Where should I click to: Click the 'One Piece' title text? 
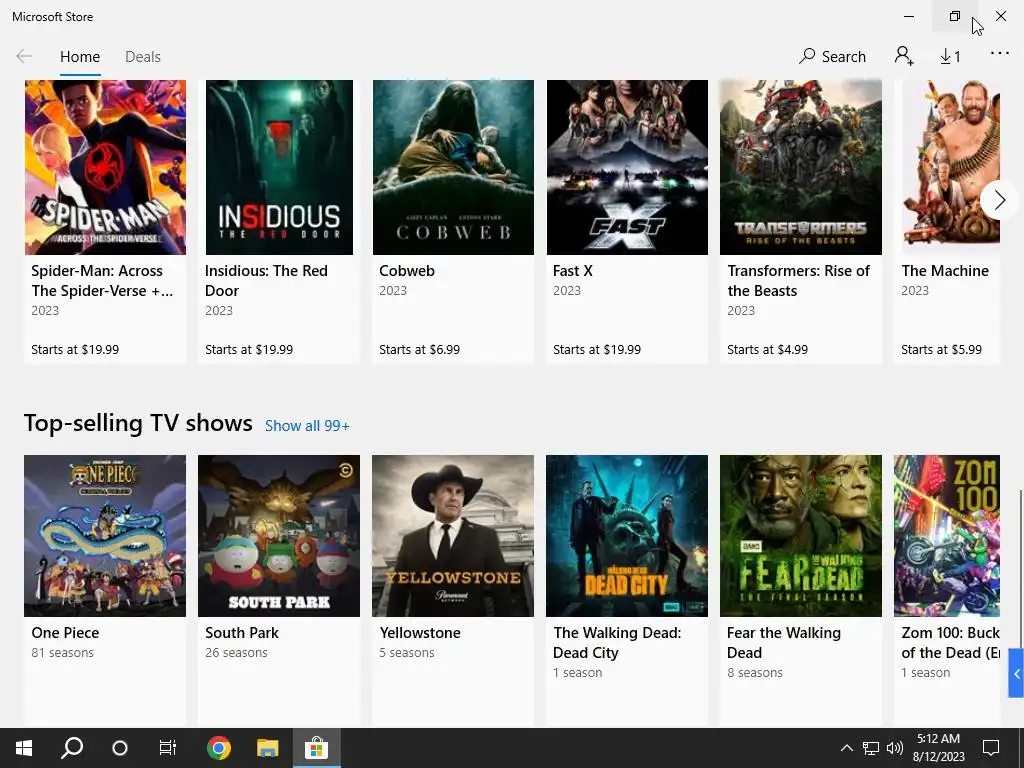coord(65,633)
